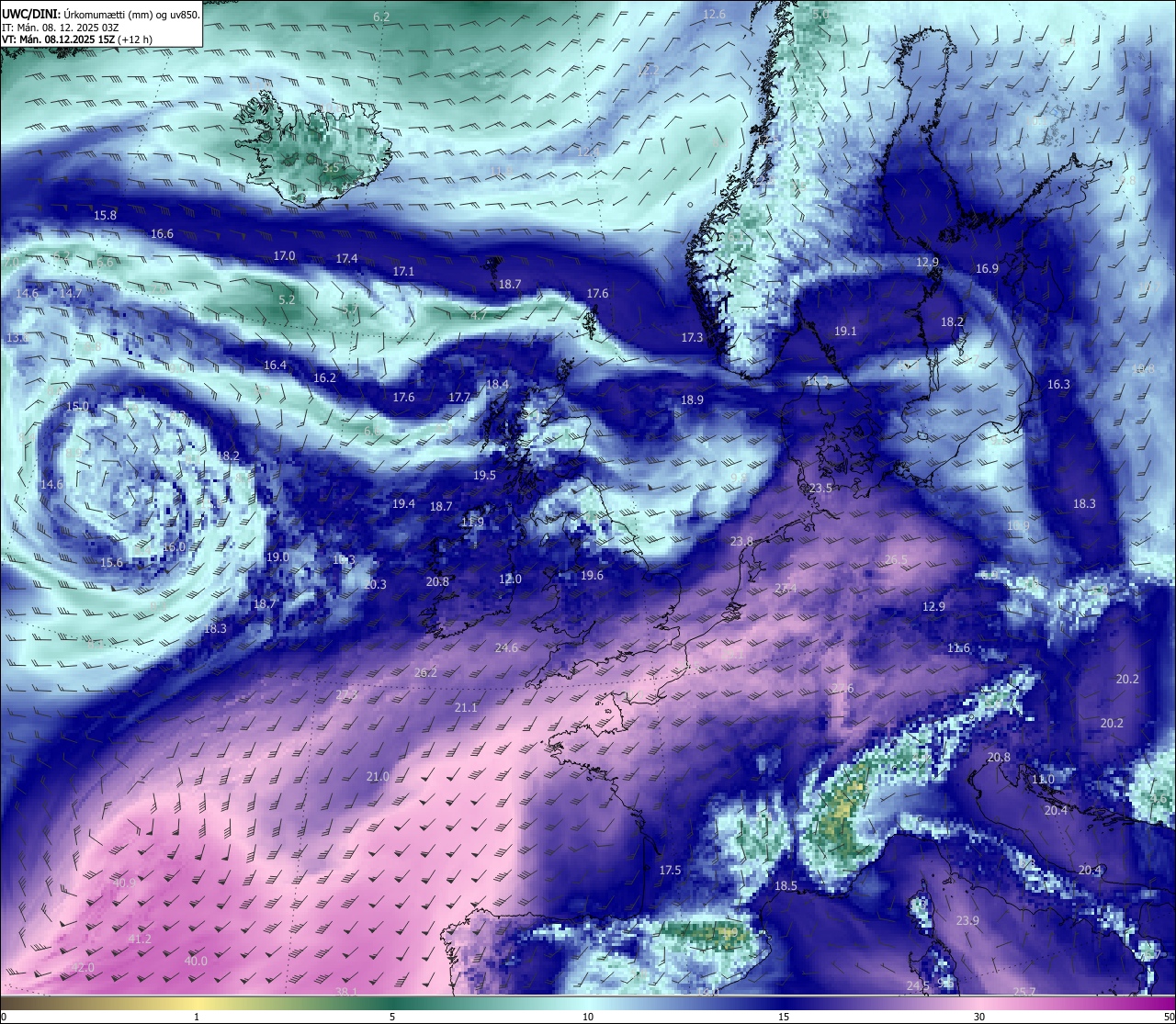Image resolution: width=1176 pixels, height=1024 pixels.
Task: Click the 16.9 value over Finland
Action: click(x=987, y=268)
